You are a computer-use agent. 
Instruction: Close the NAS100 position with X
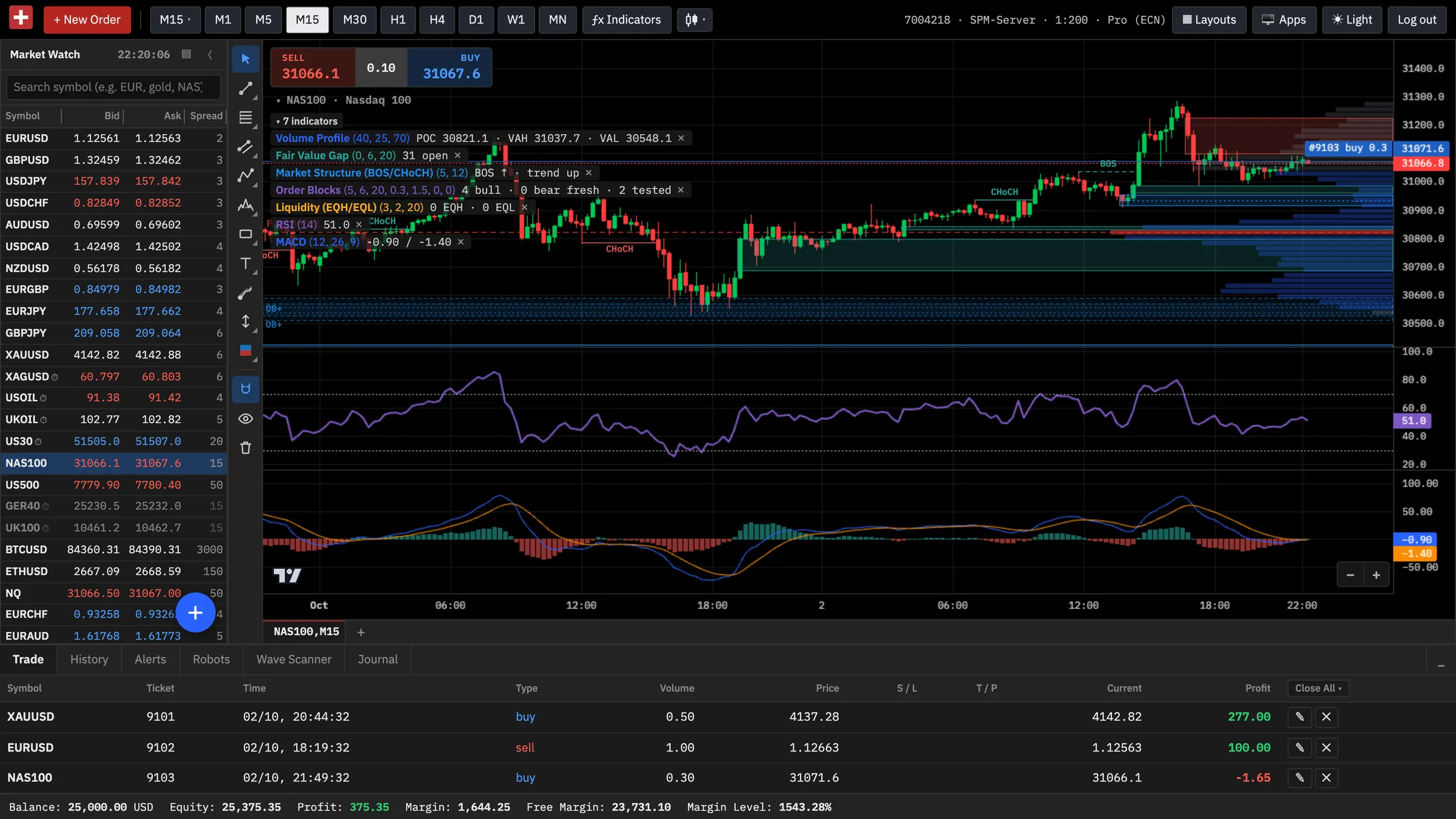pyautogui.click(x=1326, y=778)
